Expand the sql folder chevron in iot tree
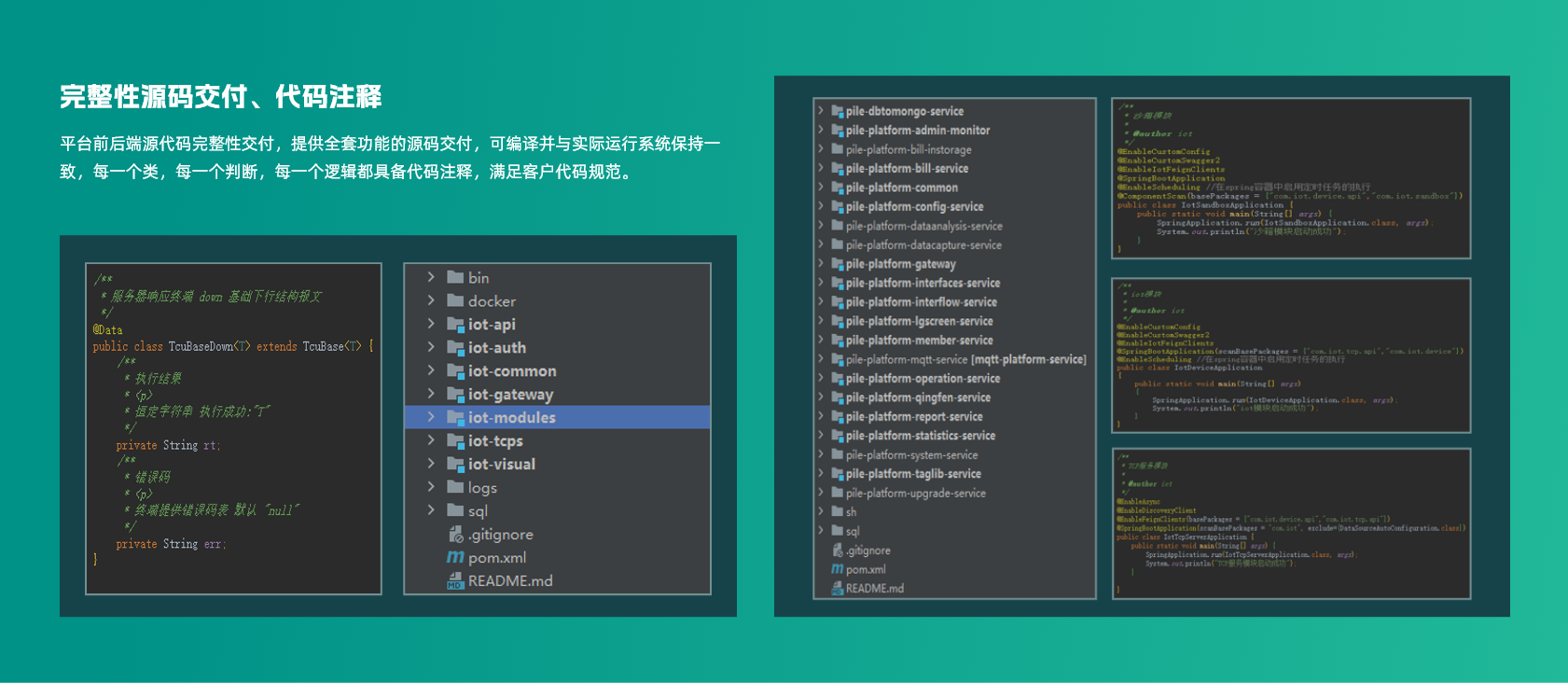The width and height of the screenshot is (1568, 683). [x=430, y=509]
